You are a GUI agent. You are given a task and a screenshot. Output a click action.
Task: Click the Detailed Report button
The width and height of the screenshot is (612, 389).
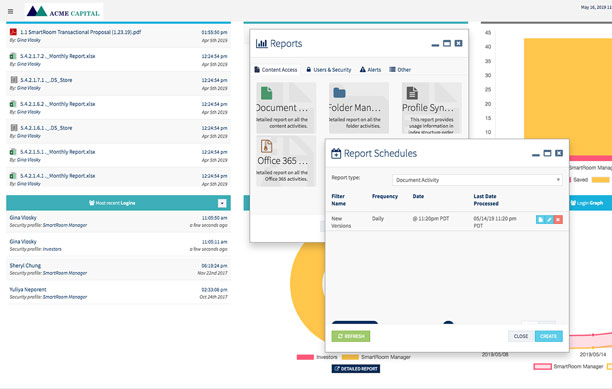point(356,368)
